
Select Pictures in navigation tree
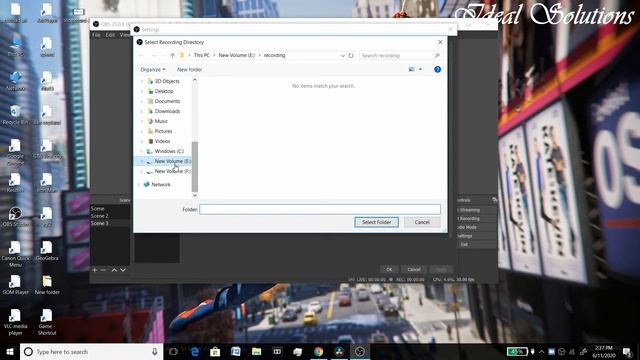pyautogui.click(x=163, y=131)
